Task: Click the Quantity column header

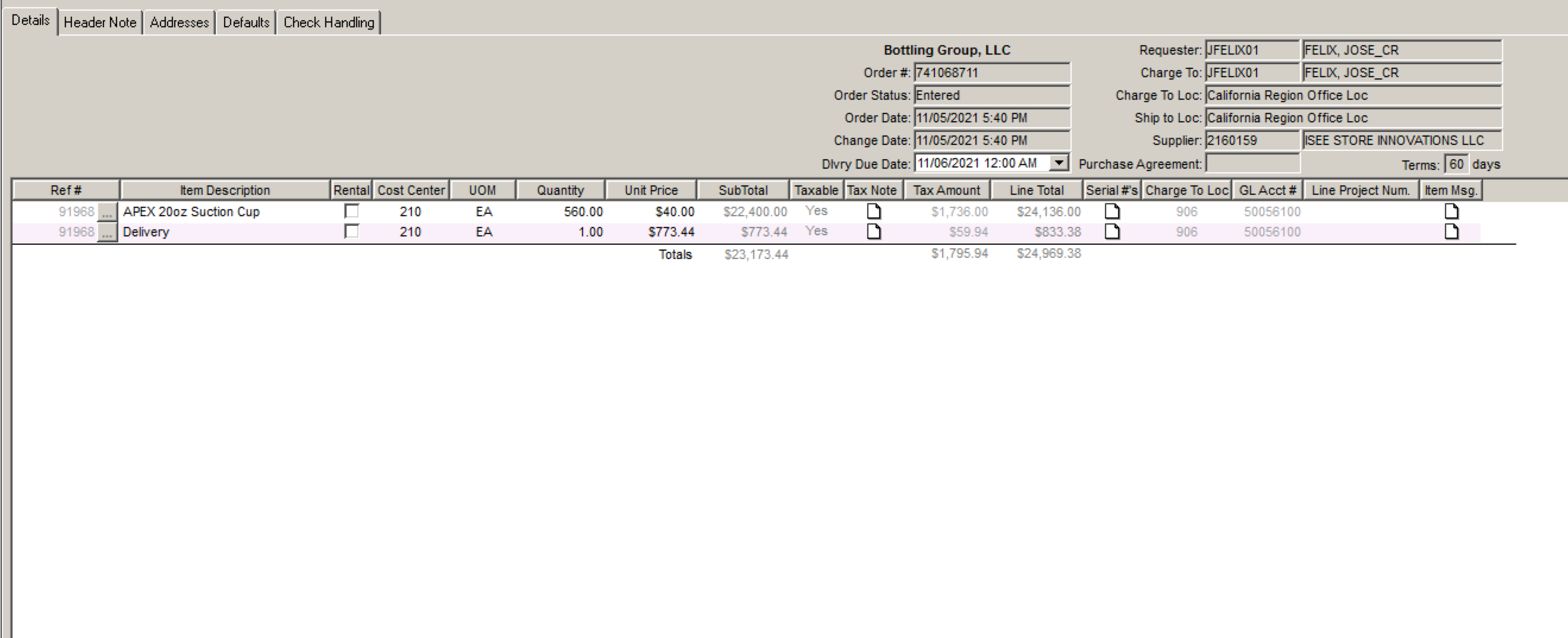Action: pos(560,190)
